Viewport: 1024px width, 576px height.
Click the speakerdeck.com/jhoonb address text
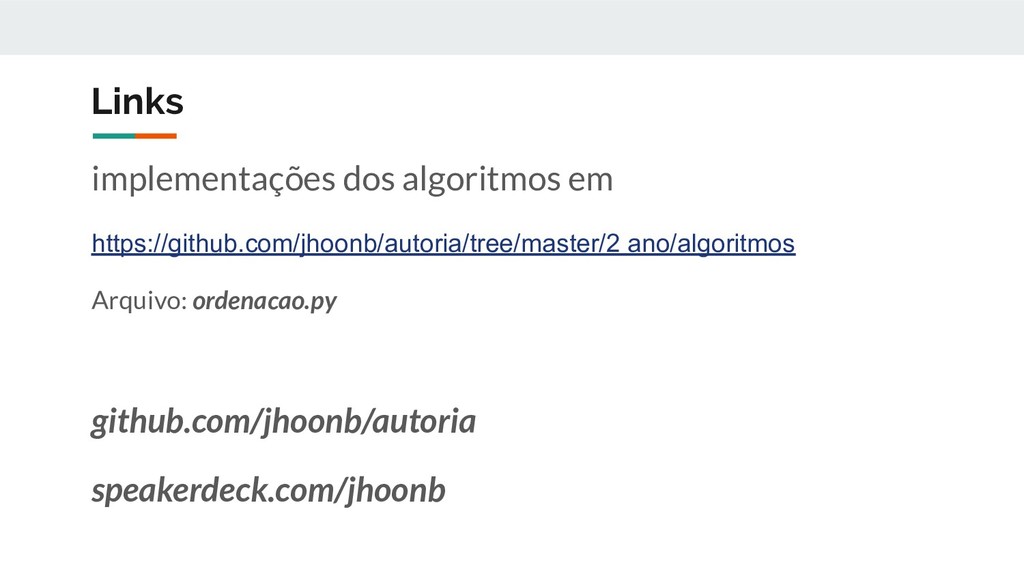coord(268,490)
